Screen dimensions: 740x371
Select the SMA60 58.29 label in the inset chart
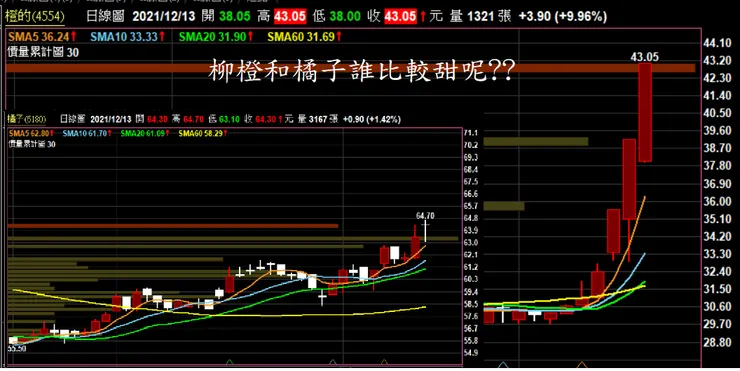(203, 134)
